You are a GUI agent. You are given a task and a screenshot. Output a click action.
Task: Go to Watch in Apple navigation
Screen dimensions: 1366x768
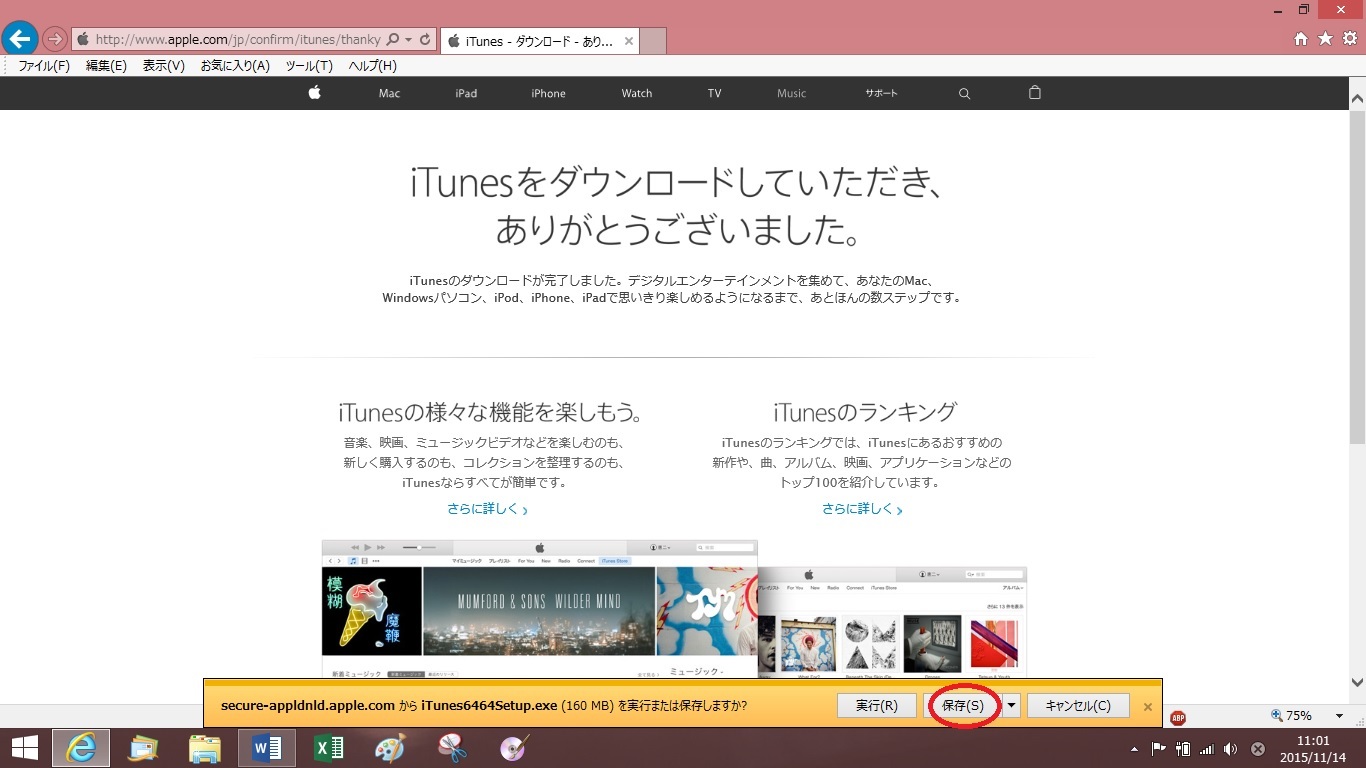point(637,93)
